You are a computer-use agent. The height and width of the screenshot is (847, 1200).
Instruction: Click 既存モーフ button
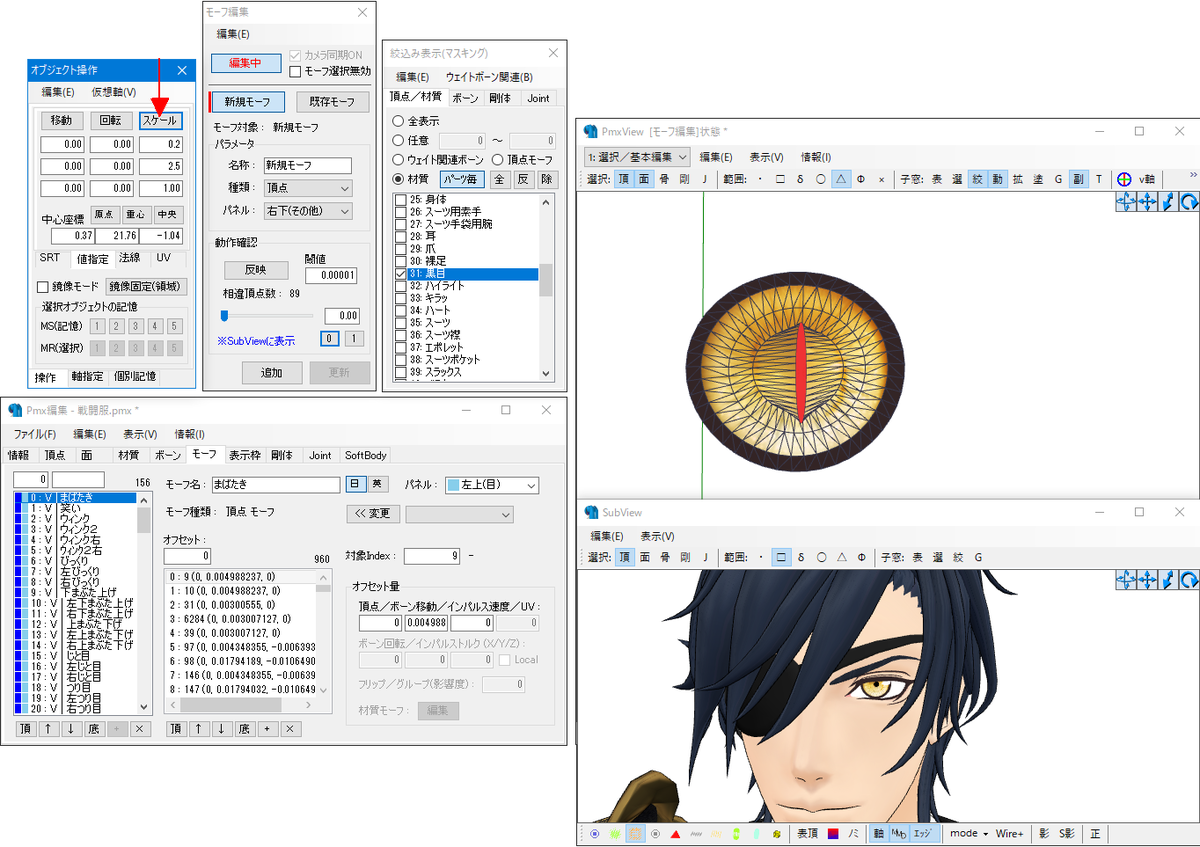pos(333,102)
